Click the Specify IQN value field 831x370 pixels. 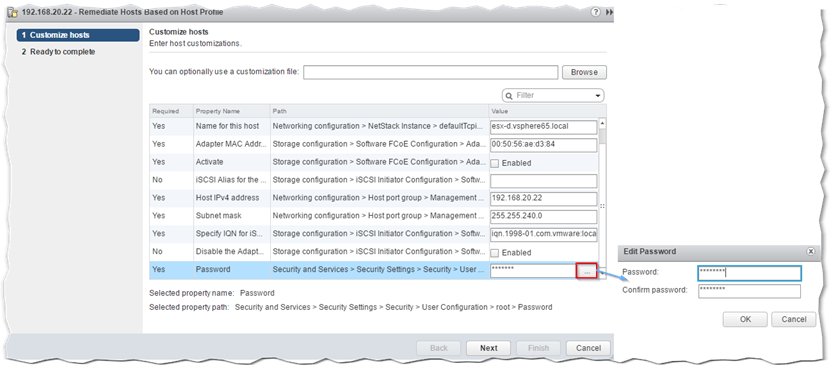(x=544, y=234)
